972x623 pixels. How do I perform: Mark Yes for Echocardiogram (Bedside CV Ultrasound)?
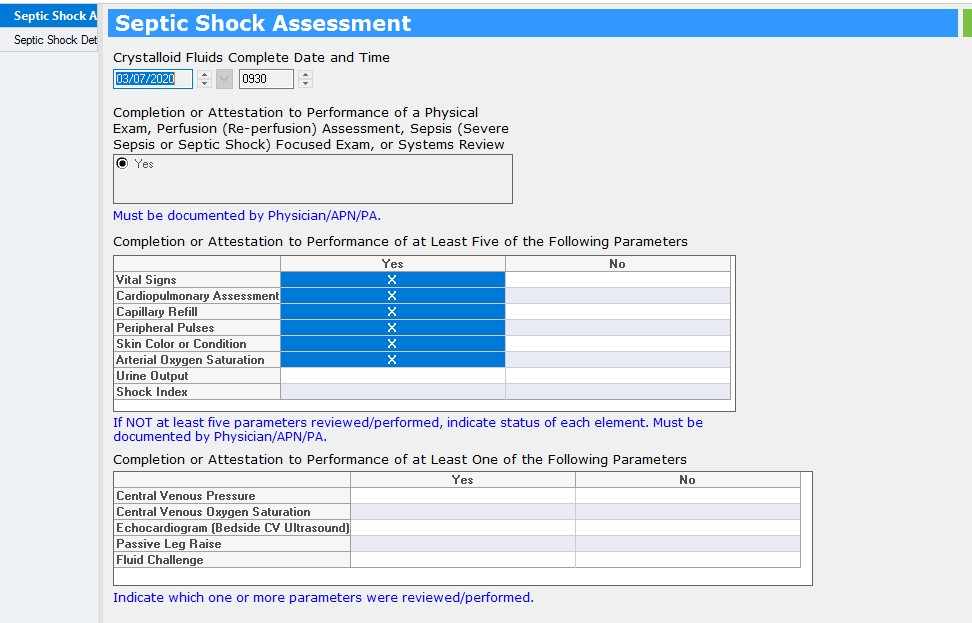click(462, 528)
